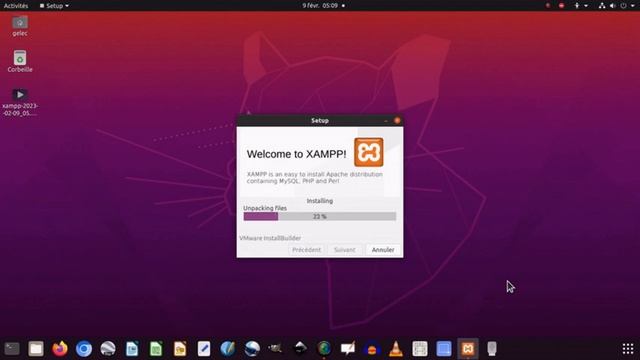640x360 pixels.
Task: Open the Files manager in the dock
Action: click(36, 349)
